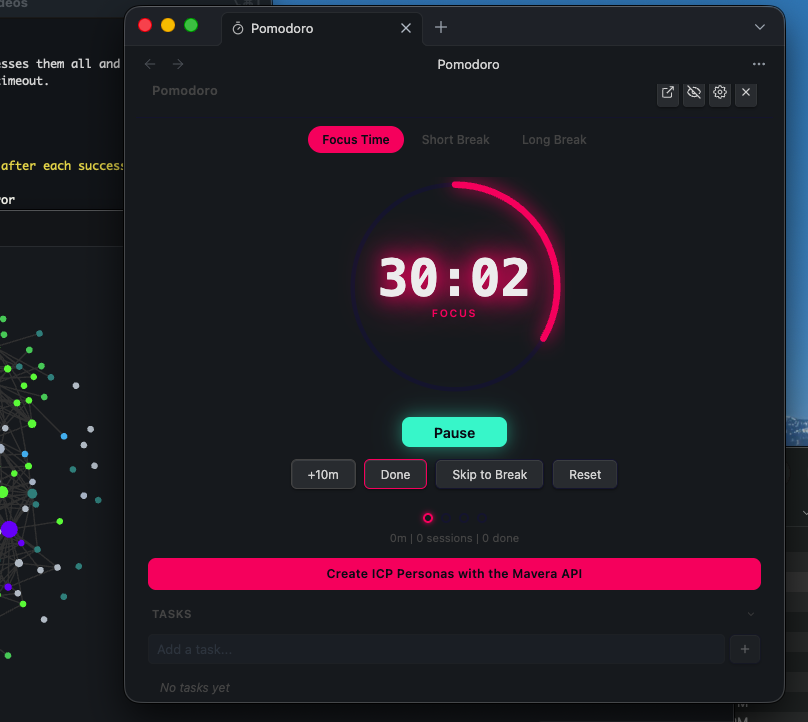This screenshot has height=722, width=808.
Task: Open the Create ICP Personas with the Mavera API task
Action: 454,574
